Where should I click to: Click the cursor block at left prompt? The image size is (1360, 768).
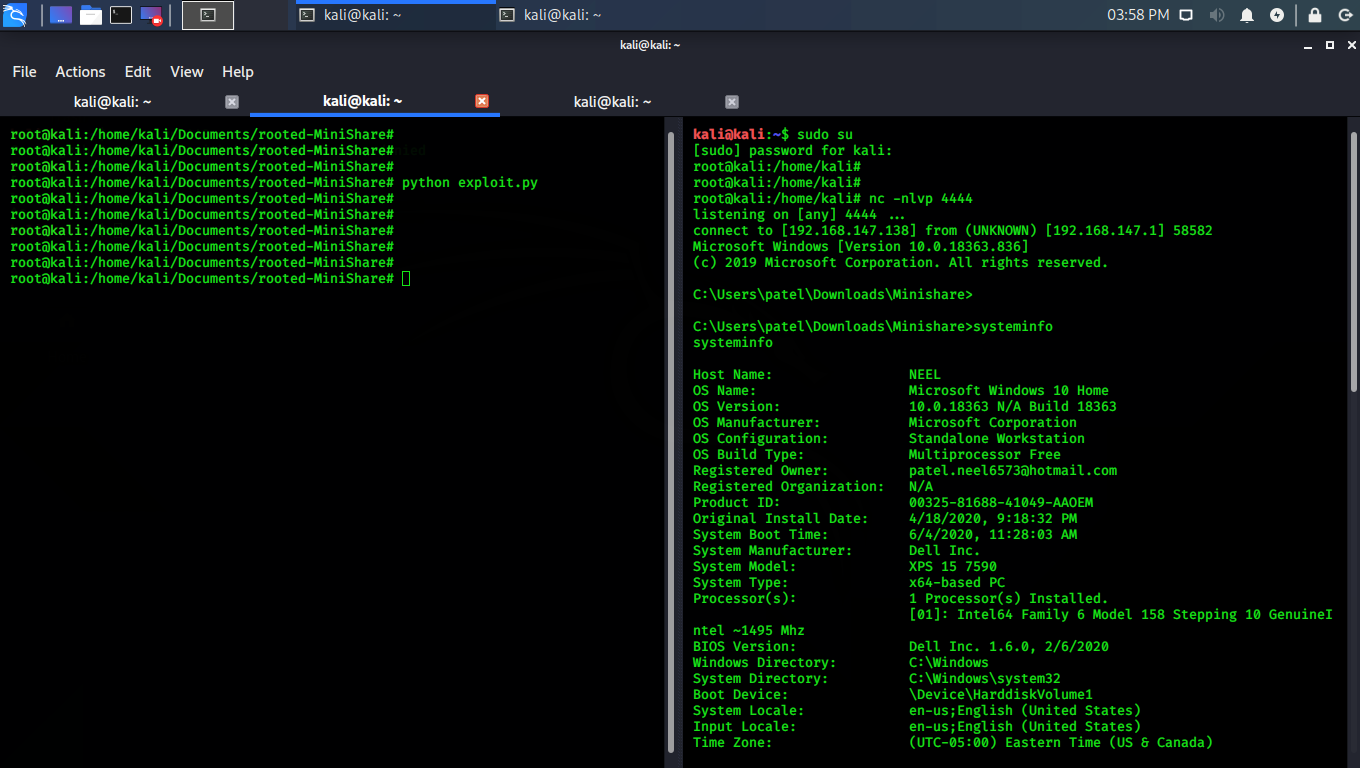[x=406, y=279]
